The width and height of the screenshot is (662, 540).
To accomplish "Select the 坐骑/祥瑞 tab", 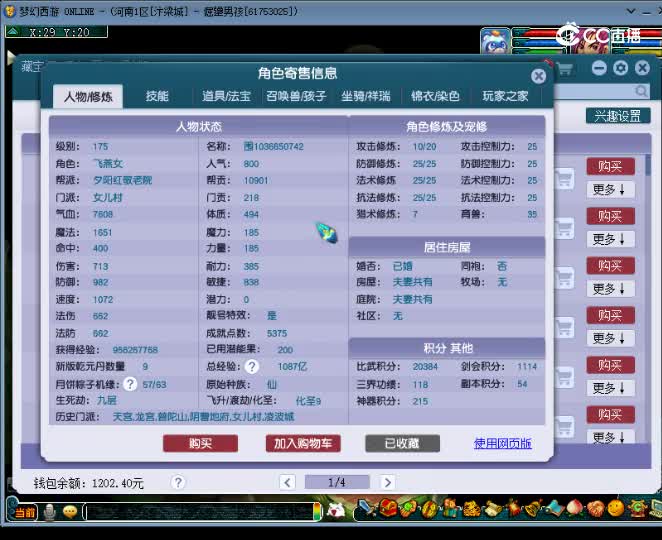I will point(366,96).
